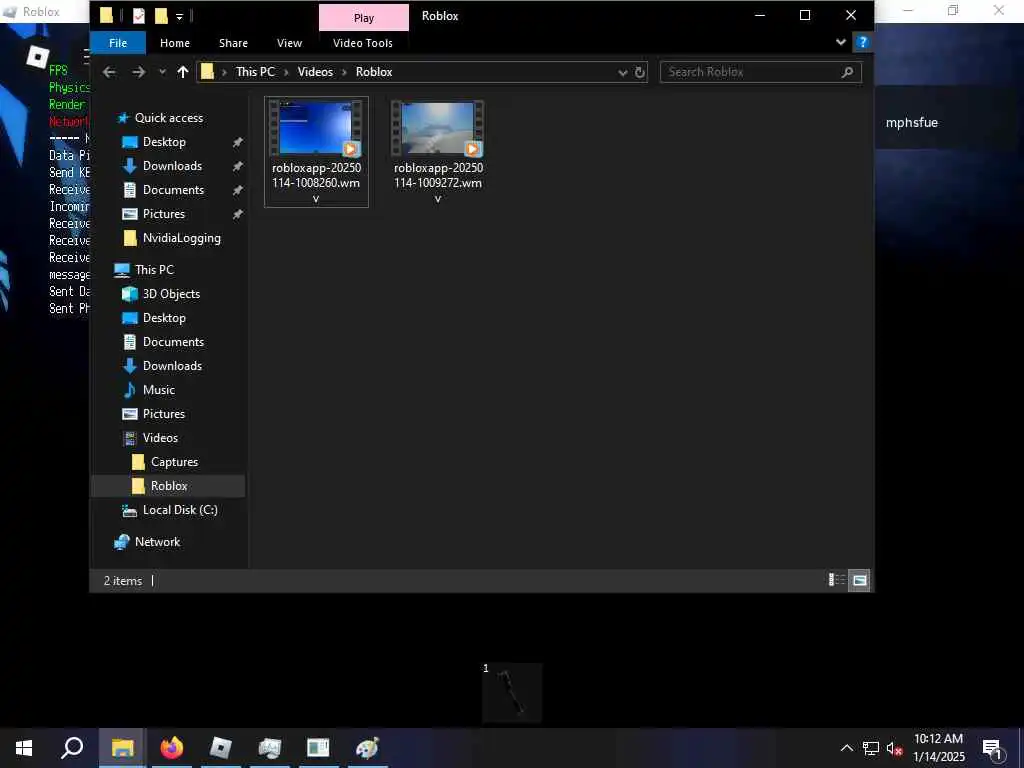Image resolution: width=1024 pixels, height=768 pixels.
Task: Open the Video Tools tab
Action: tap(362, 43)
